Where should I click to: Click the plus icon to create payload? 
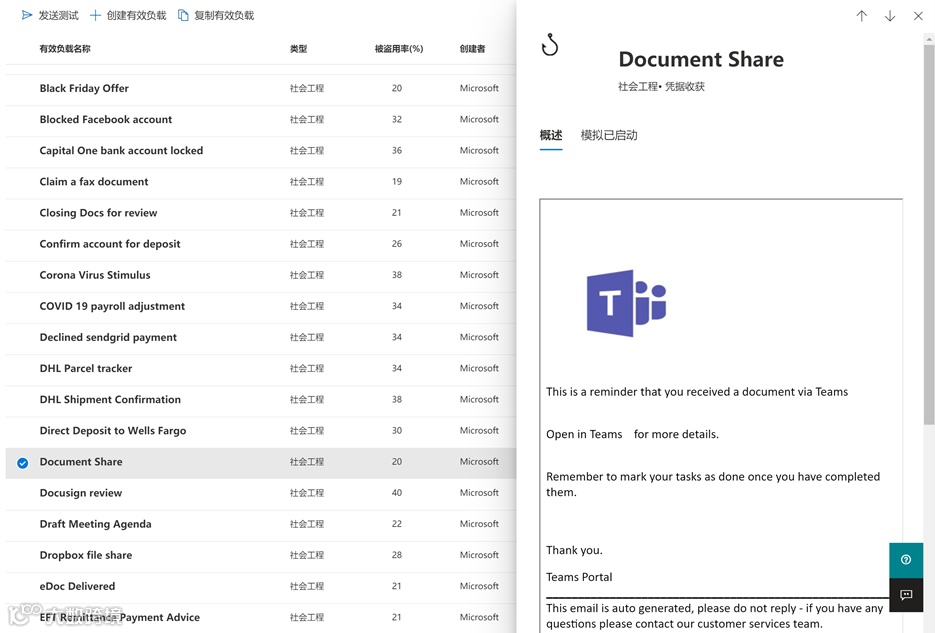click(96, 15)
